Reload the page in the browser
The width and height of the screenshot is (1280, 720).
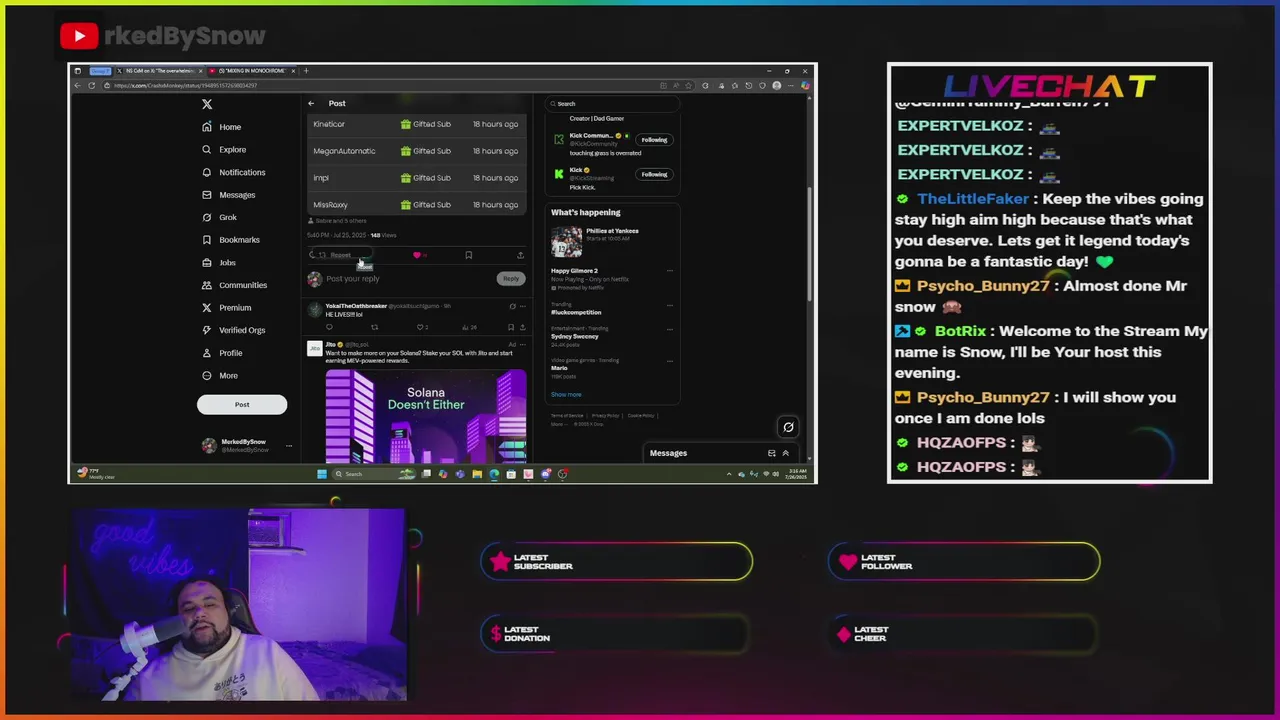pyautogui.click(x=92, y=85)
